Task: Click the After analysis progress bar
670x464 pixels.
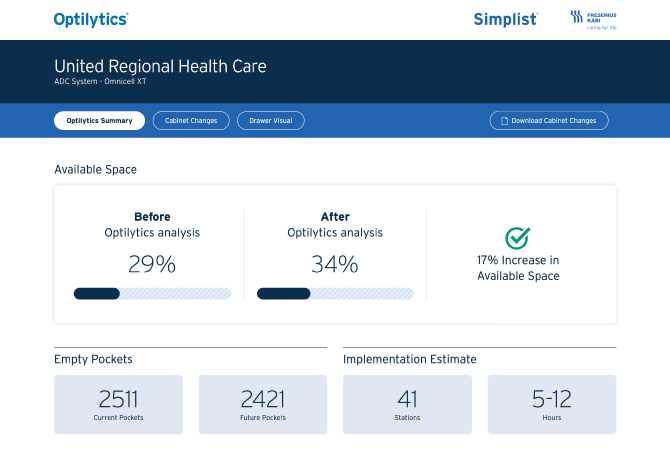Action: click(335, 294)
